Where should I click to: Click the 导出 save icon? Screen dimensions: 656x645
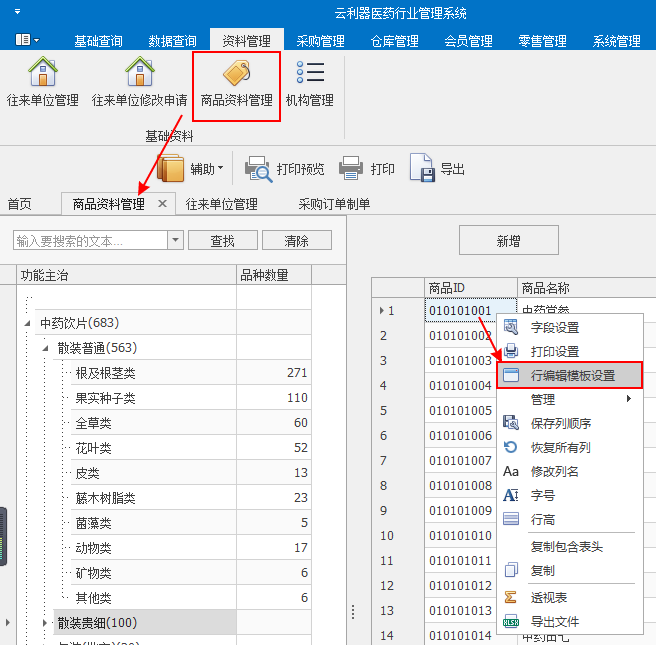click(421, 169)
